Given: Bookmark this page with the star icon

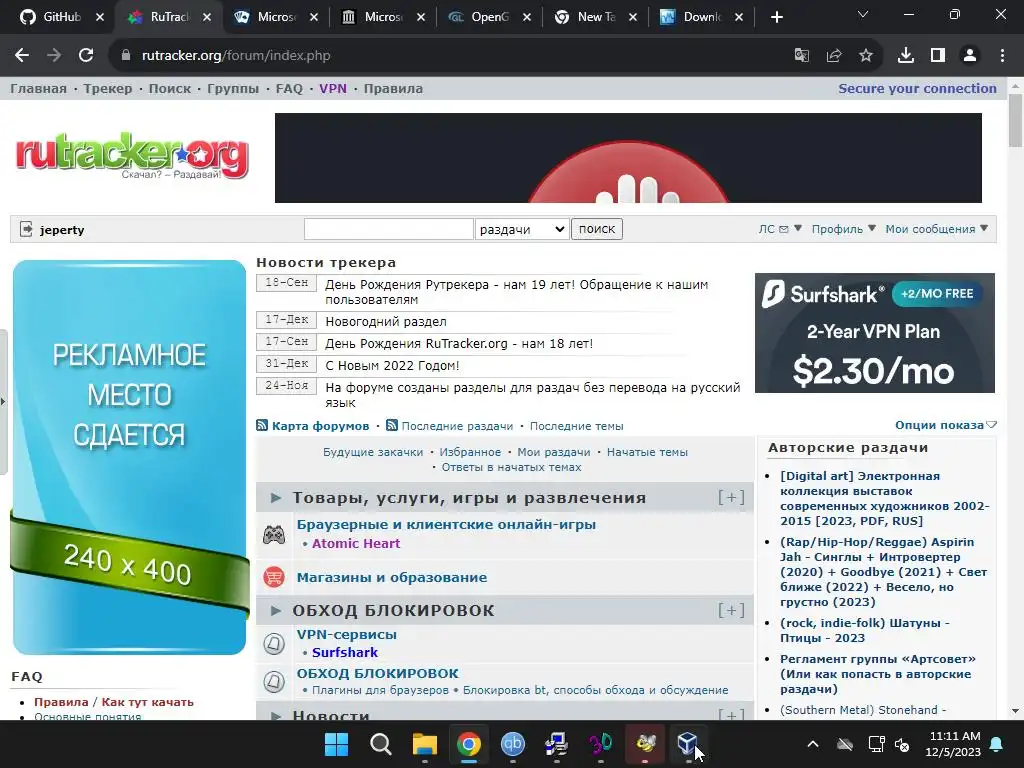Looking at the screenshot, I should click(x=866, y=56).
